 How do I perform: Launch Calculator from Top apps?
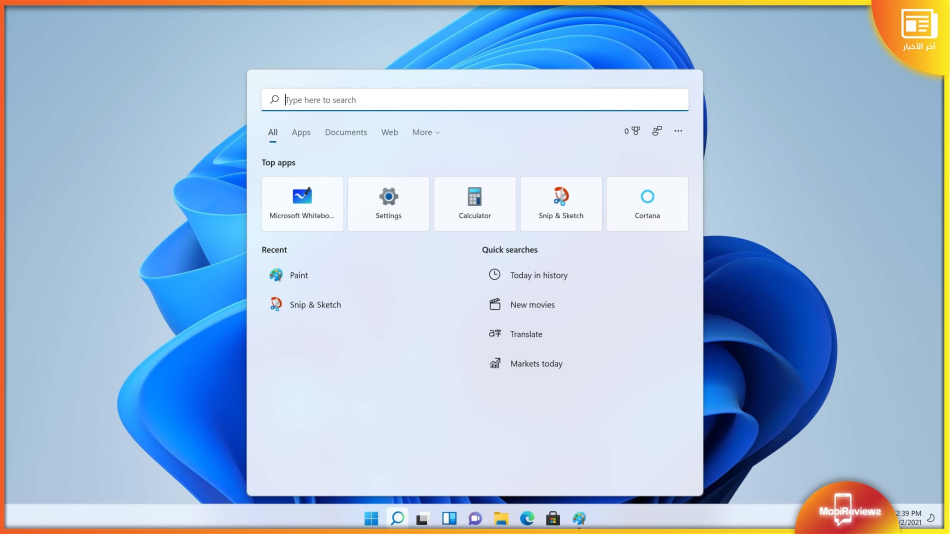coord(474,204)
